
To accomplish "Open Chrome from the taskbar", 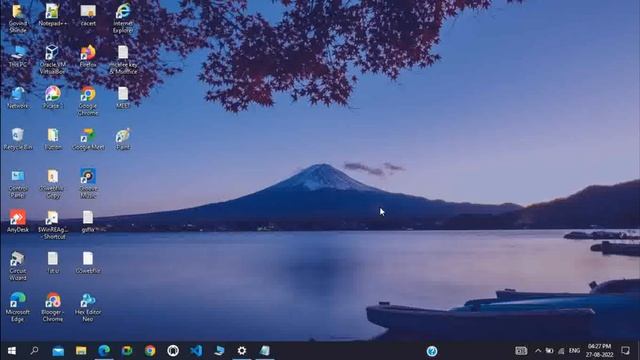I will (150, 351).
